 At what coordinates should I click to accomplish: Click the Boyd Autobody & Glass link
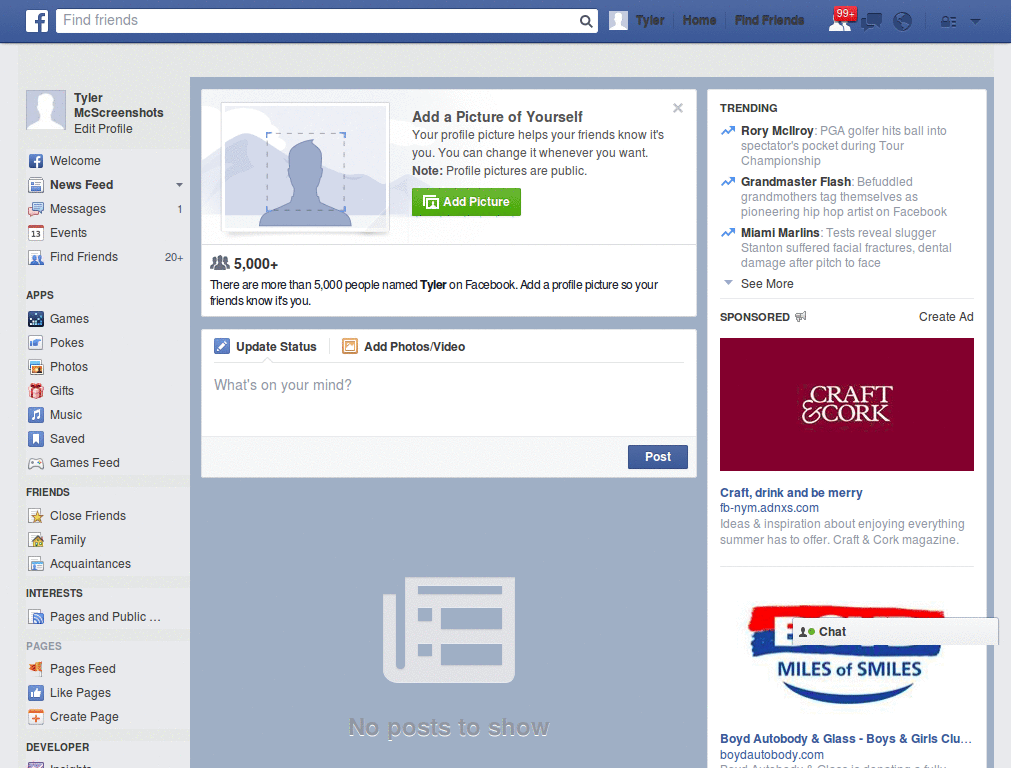pyautogui.click(x=846, y=739)
